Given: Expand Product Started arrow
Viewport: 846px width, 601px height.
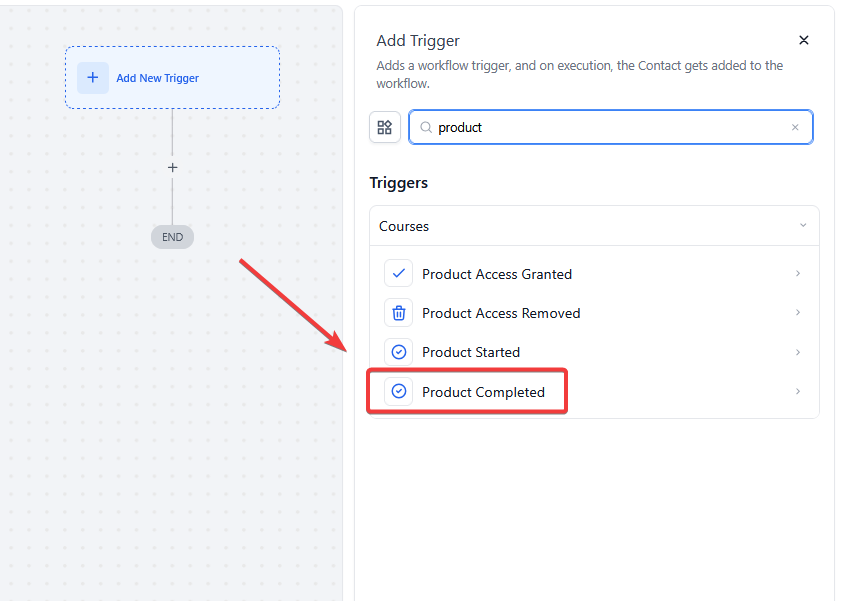Looking at the screenshot, I should click(x=798, y=352).
